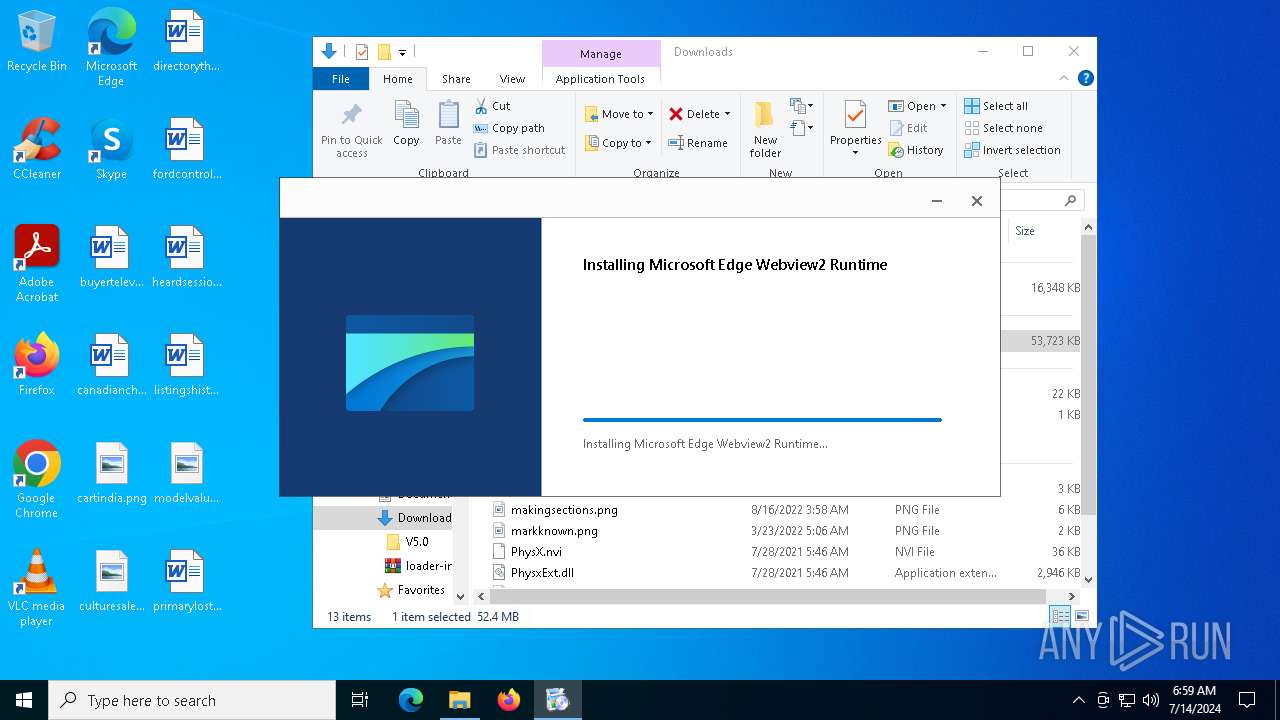
Task: Select the PhysxExt.dll file
Action: point(542,573)
